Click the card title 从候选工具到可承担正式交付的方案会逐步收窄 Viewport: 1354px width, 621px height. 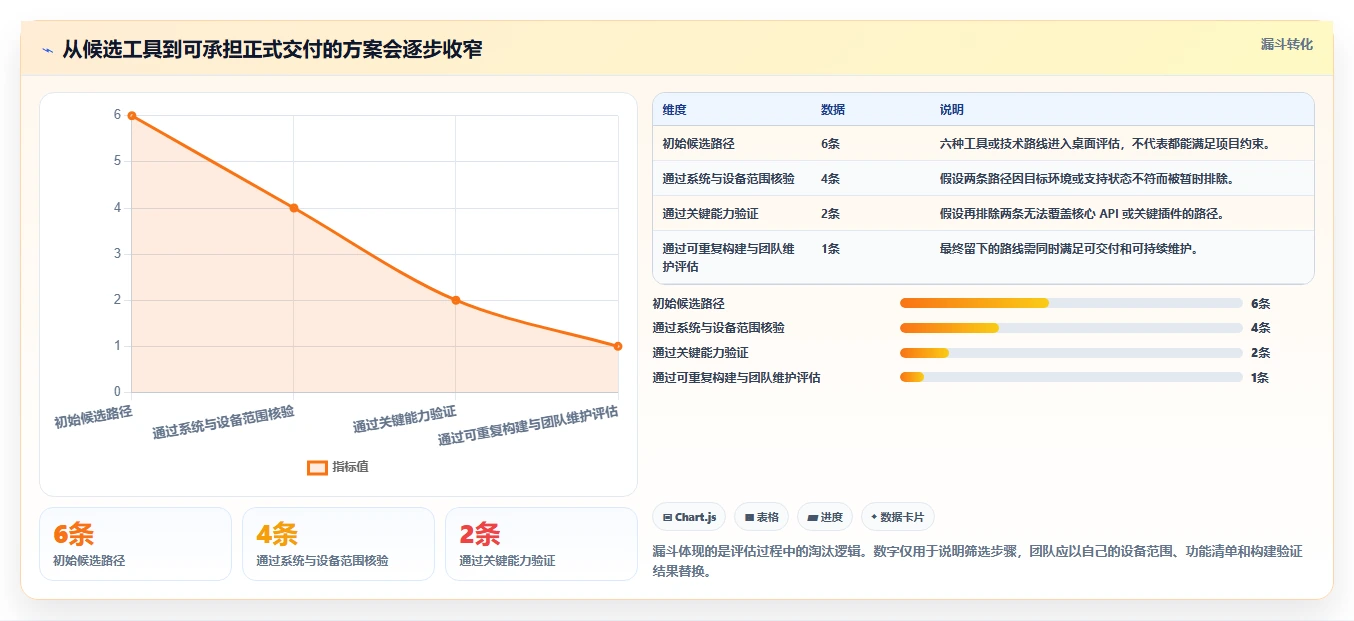click(x=272, y=49)
